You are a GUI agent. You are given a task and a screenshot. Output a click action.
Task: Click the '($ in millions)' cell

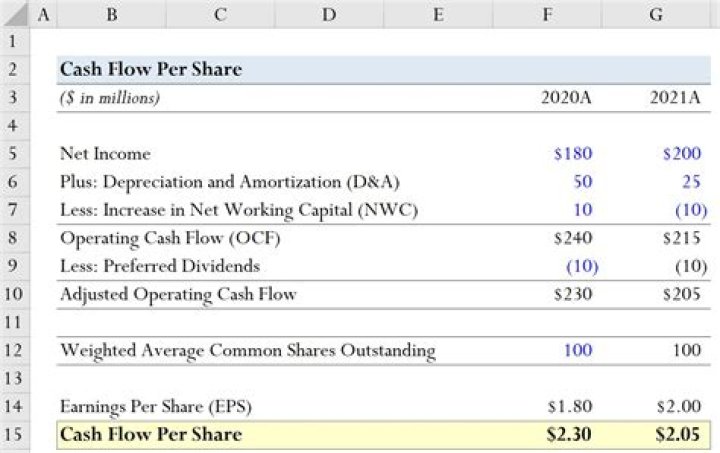[x=110, y=98]
